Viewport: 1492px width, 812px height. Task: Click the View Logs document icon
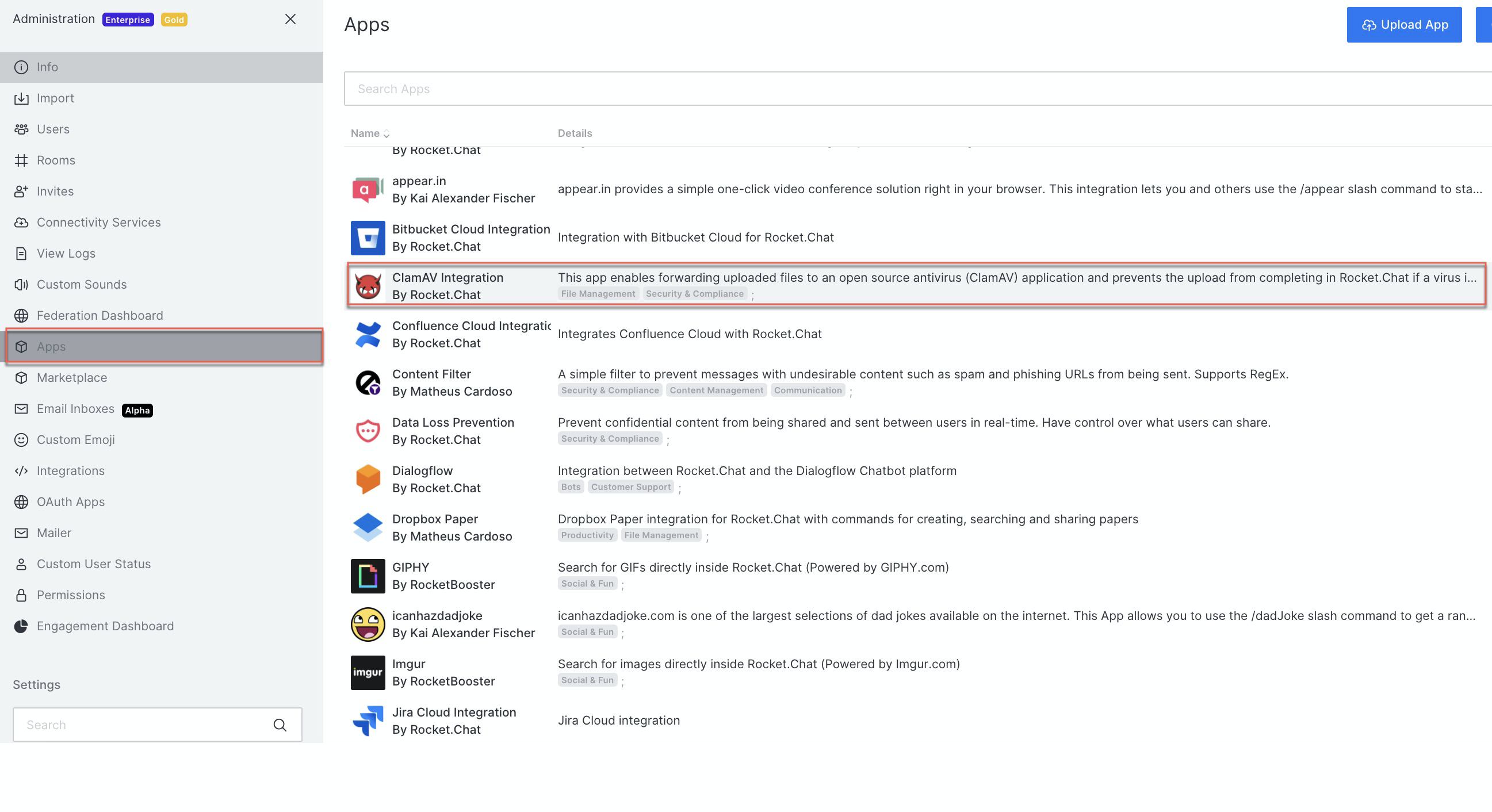(x=21, y=254)
